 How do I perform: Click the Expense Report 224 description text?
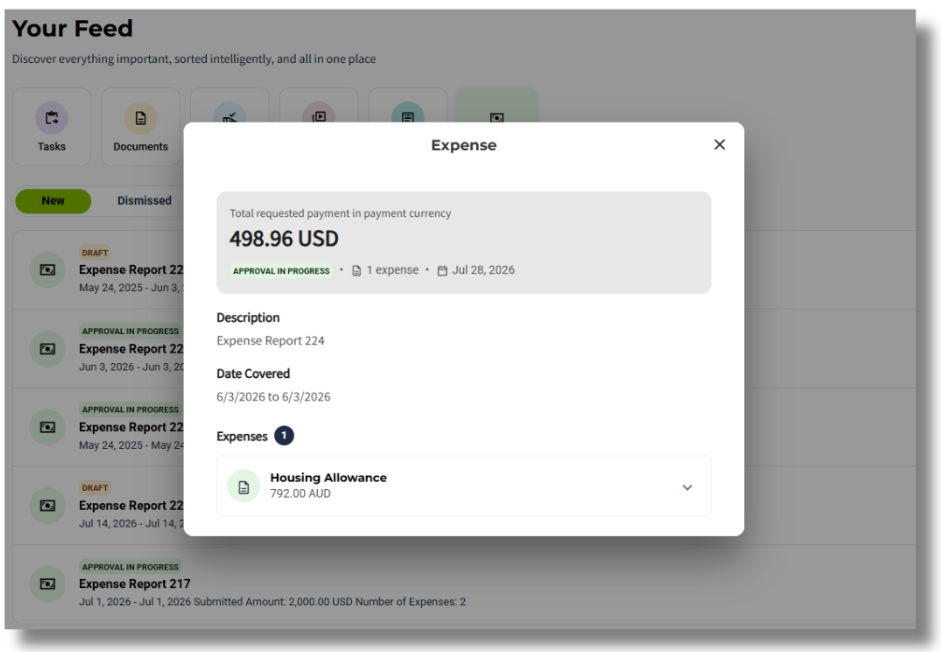[270, 341]
